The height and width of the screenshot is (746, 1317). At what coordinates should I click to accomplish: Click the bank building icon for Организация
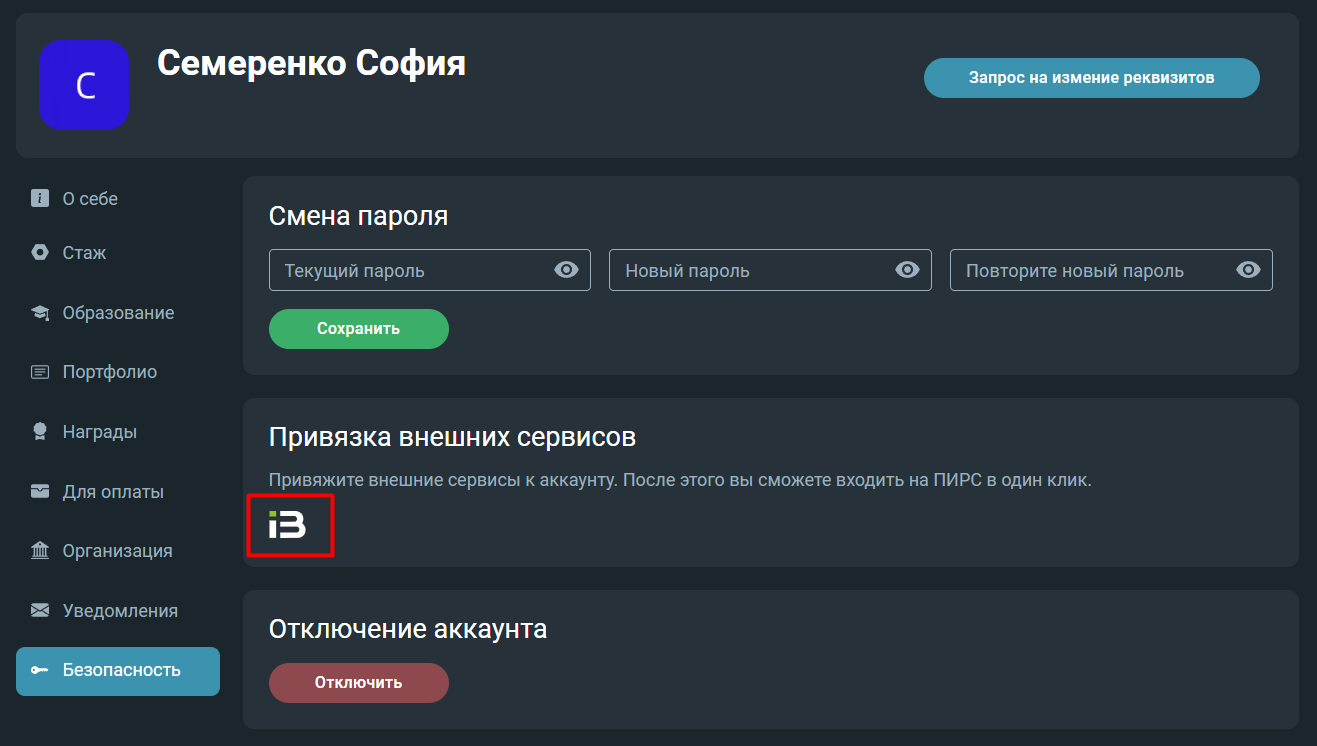coord(40,551)
